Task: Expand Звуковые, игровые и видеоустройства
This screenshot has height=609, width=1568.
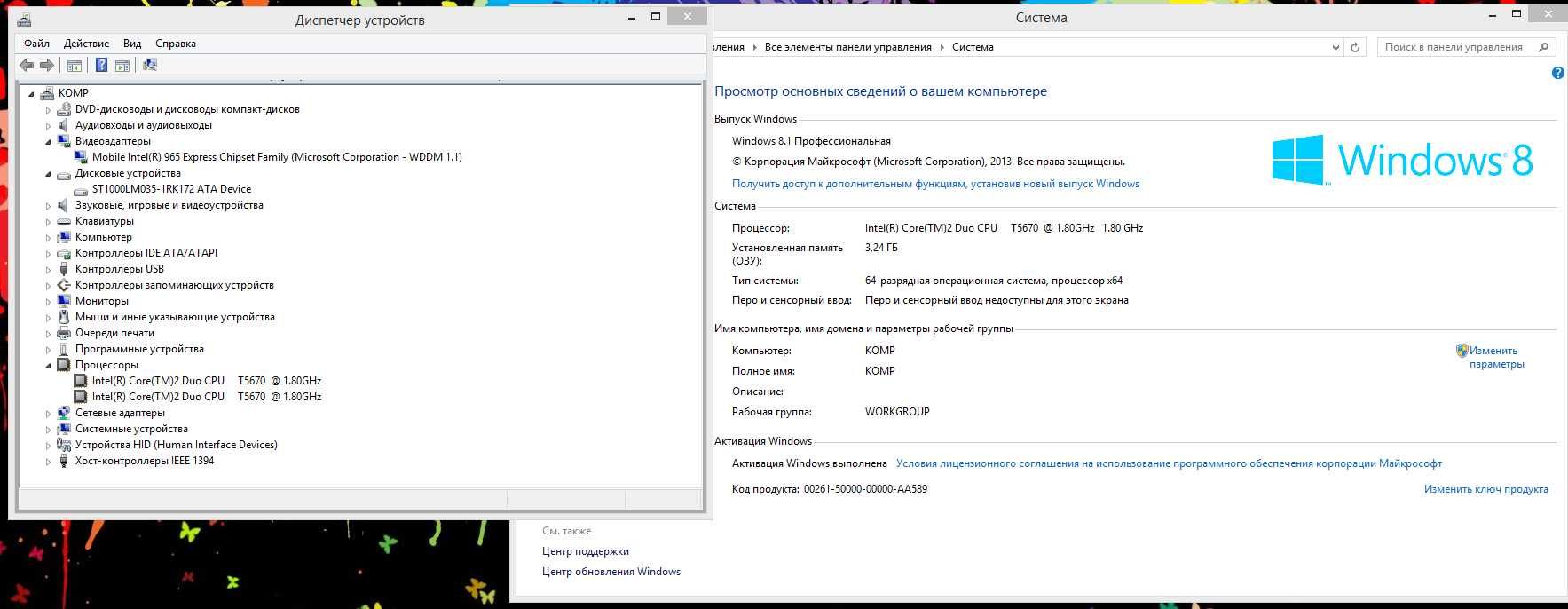Action: pos(49,206)
